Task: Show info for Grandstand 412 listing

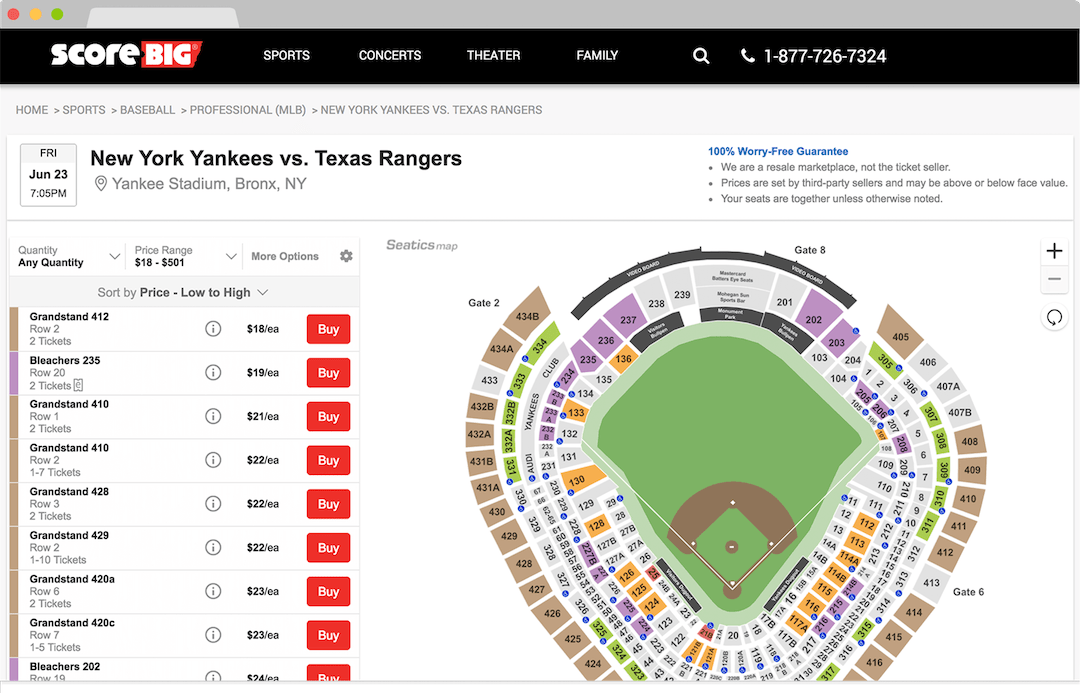Action: click(213, 329)
